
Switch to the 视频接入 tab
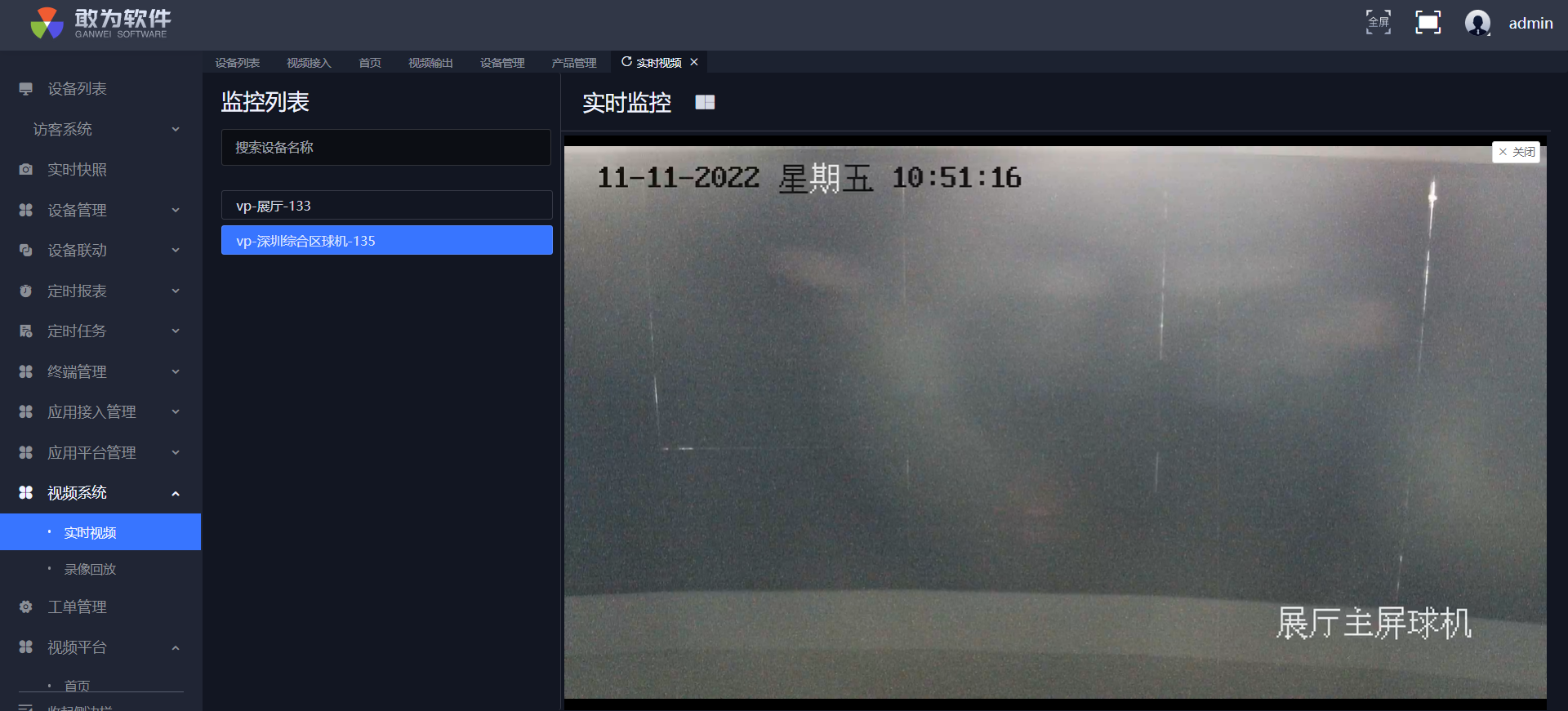point(309,63)
